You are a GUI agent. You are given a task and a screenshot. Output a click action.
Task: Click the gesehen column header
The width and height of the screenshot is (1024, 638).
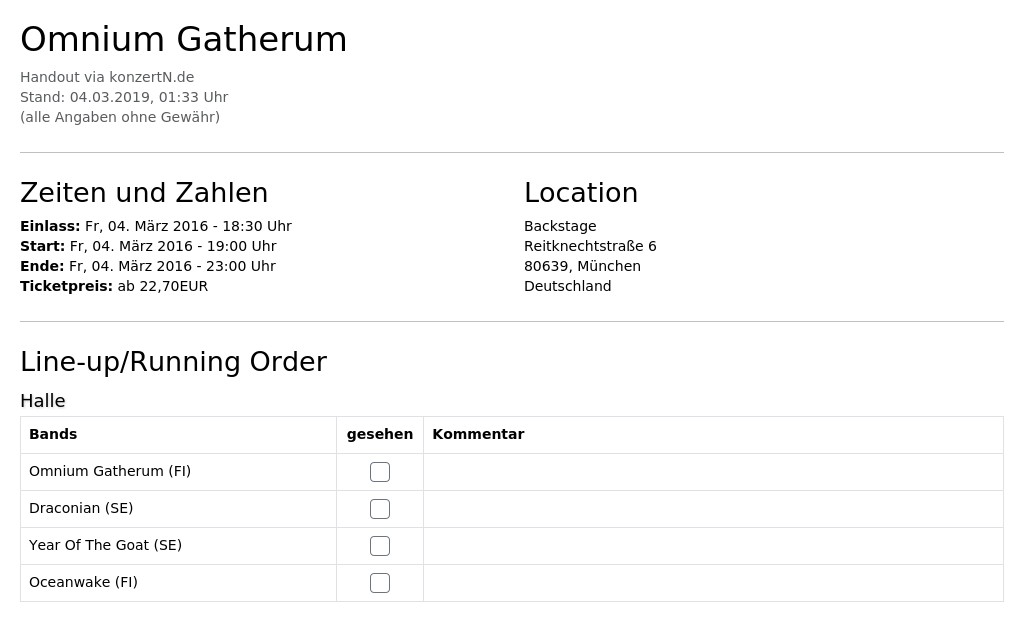pyautogui.click(x=380, y=434)
